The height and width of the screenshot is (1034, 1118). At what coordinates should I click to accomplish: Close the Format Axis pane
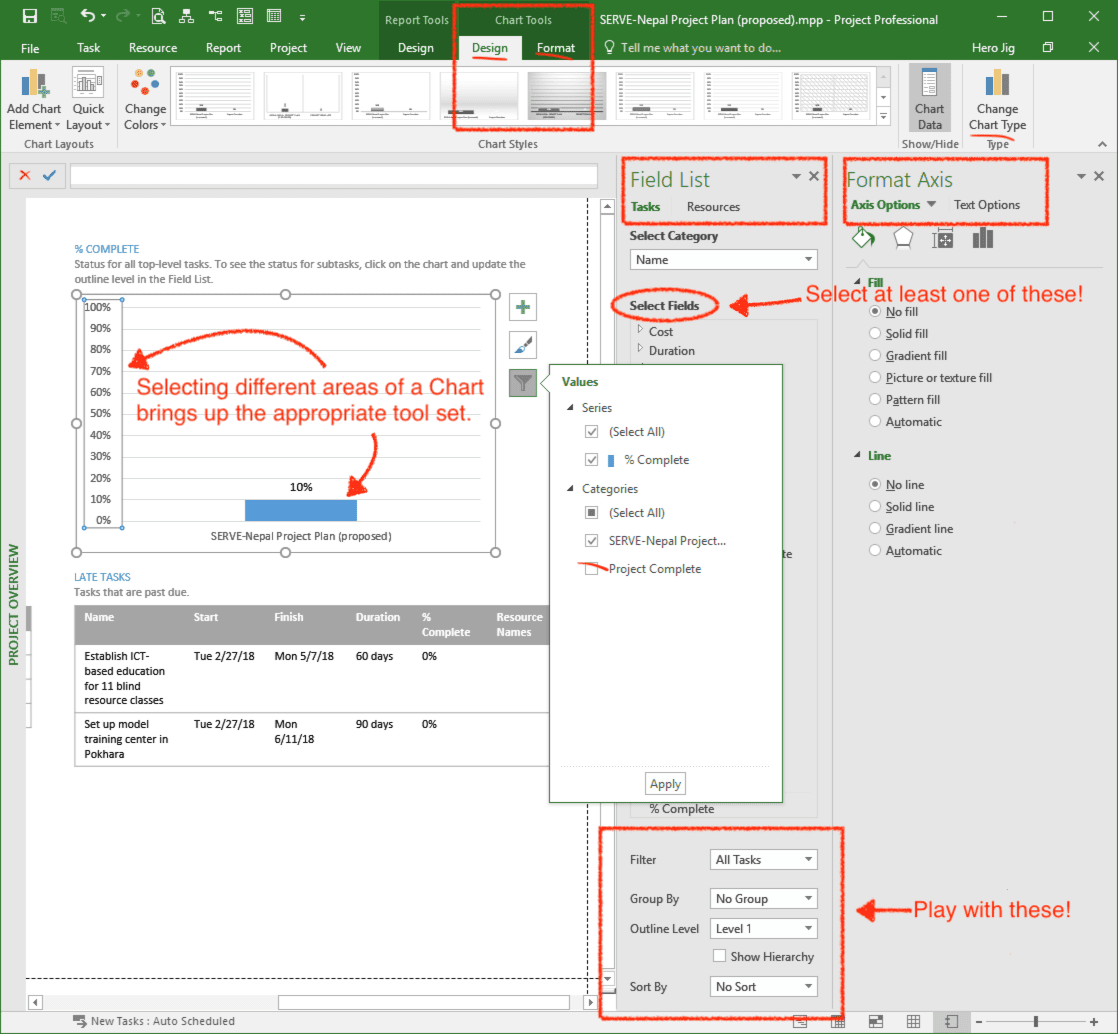pyautogui.click(x=1099, y=176)
